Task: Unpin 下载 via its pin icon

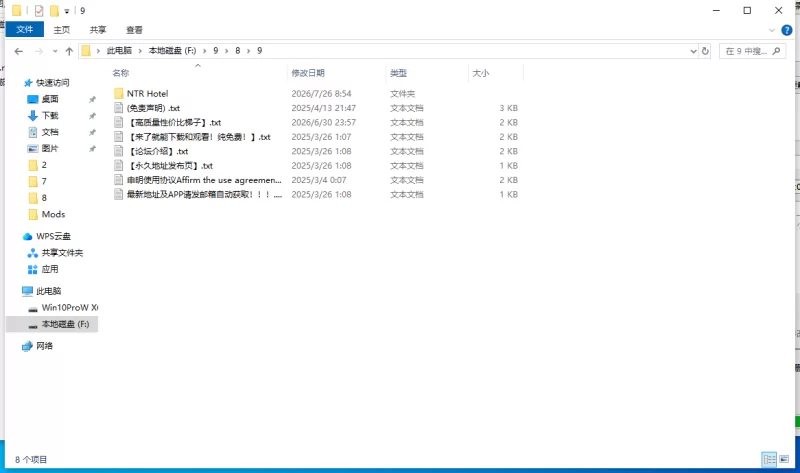Action: pos(92,116)
